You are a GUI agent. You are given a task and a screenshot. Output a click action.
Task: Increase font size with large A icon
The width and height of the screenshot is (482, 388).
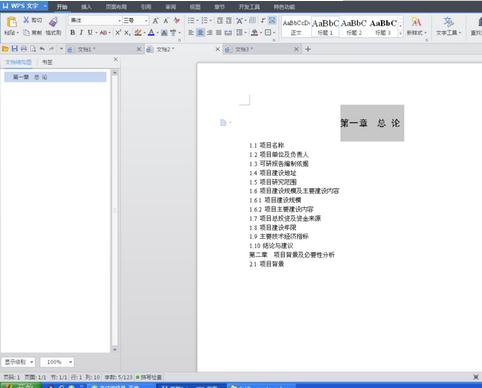click(155, 21)
